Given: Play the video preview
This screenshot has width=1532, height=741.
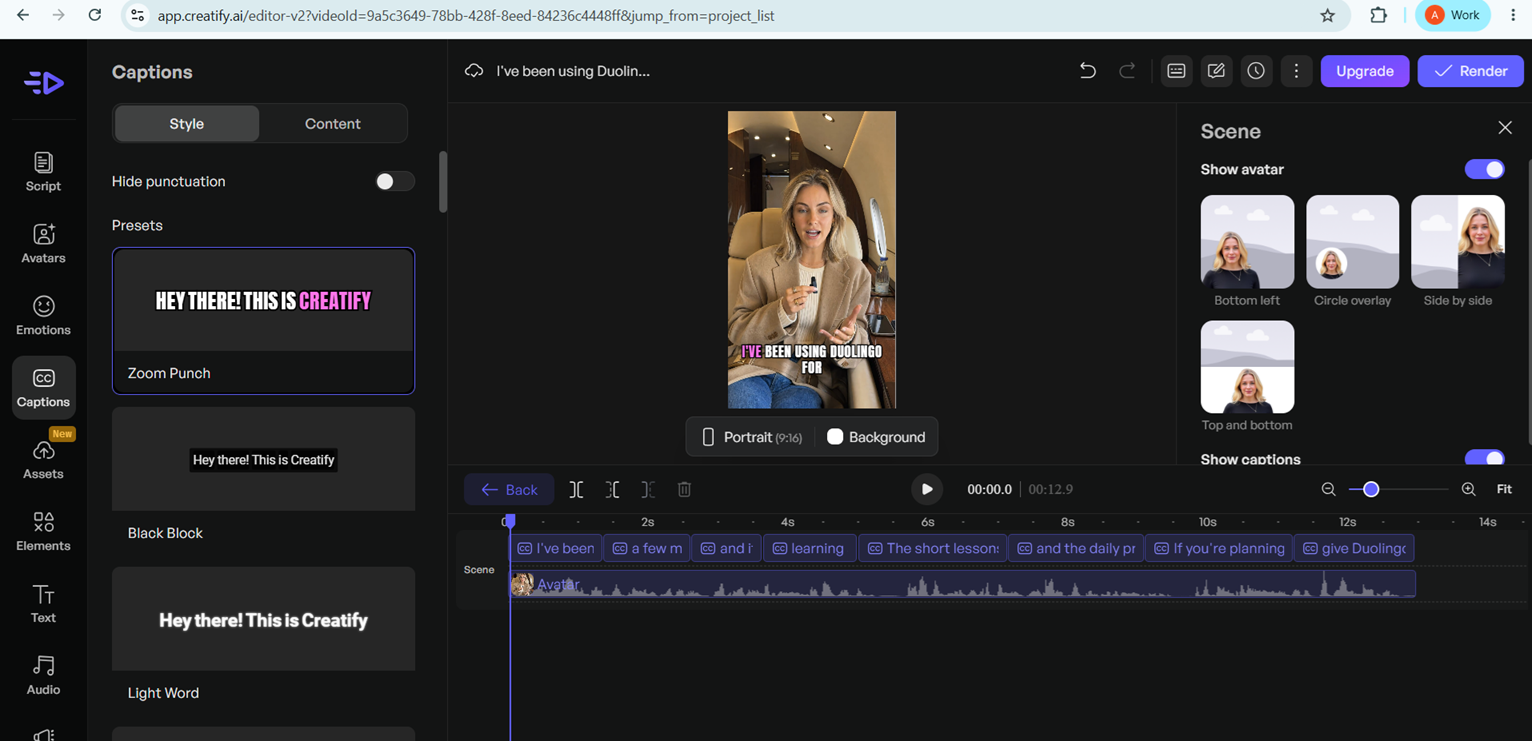Looking at the screenshot, I should click(x=926, y=489).
